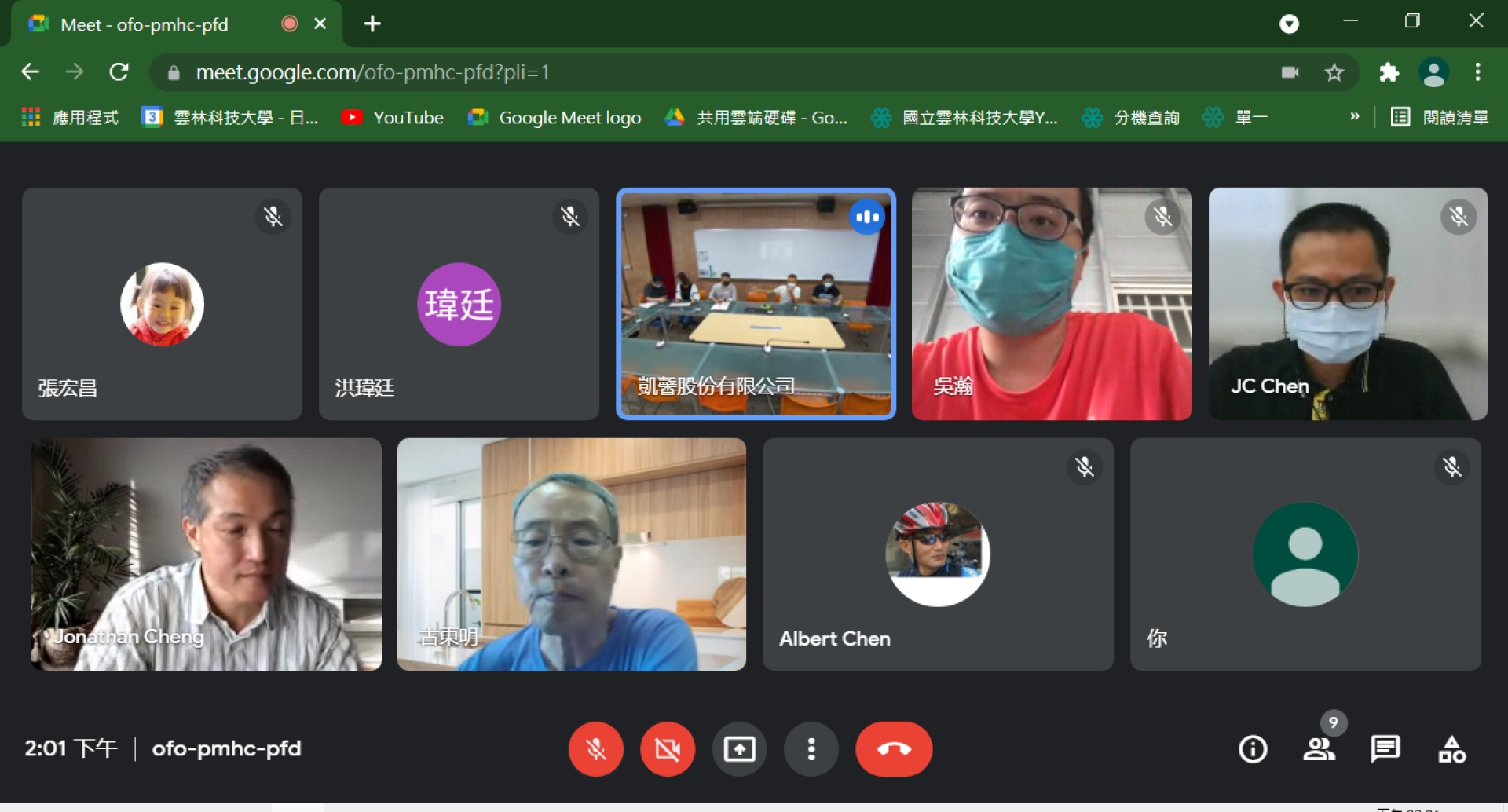Bookmark this page with the star icon
The height and width of the screenshot is (812, 1508).
[x=1334, y=73]
